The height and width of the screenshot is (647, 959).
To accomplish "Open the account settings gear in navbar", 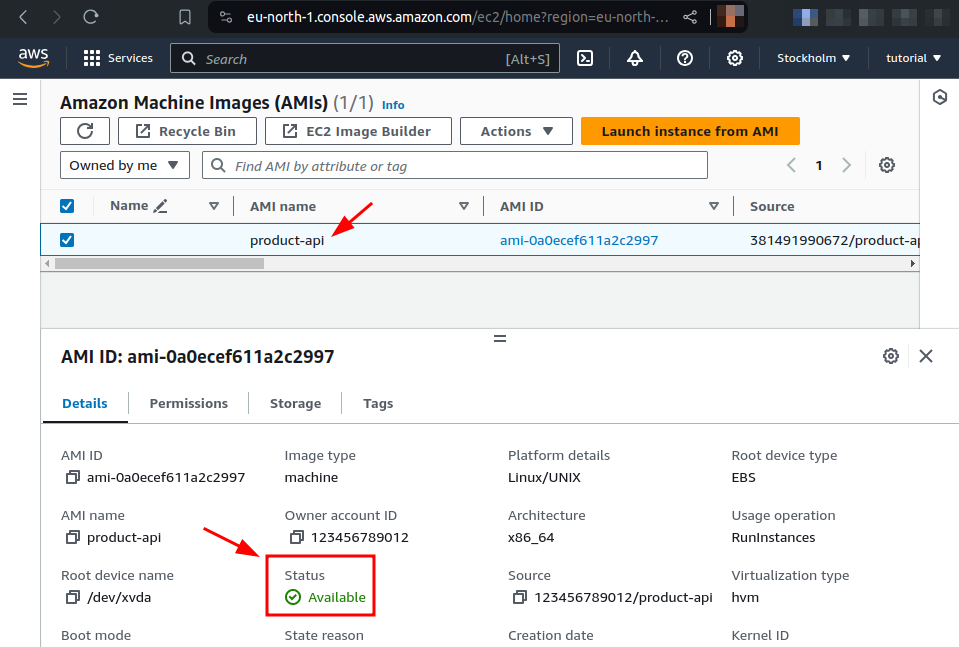I will tap(735, 58).
